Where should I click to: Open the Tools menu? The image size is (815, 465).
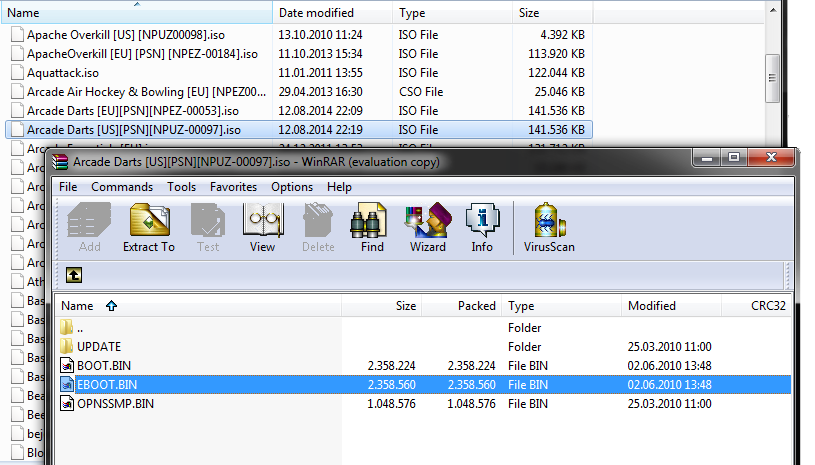181,187
